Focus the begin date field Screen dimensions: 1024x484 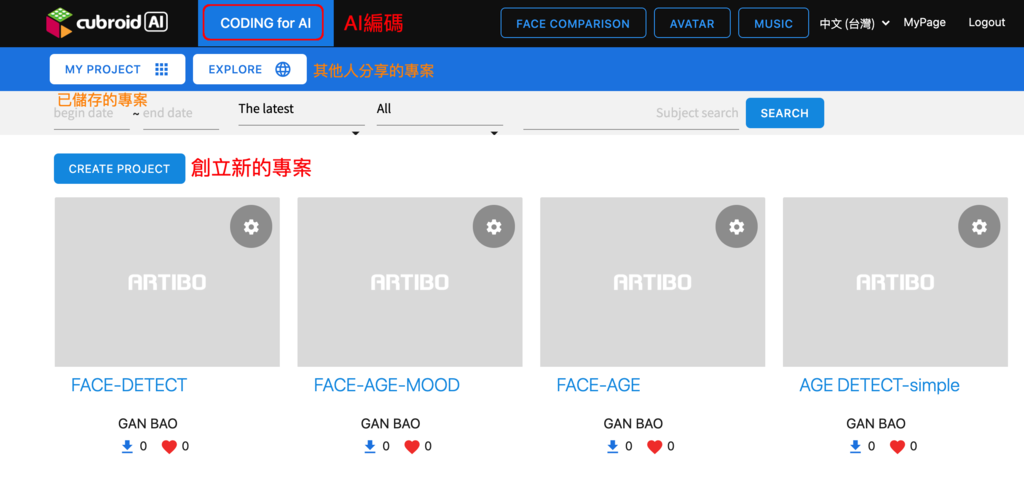[91, 114]
